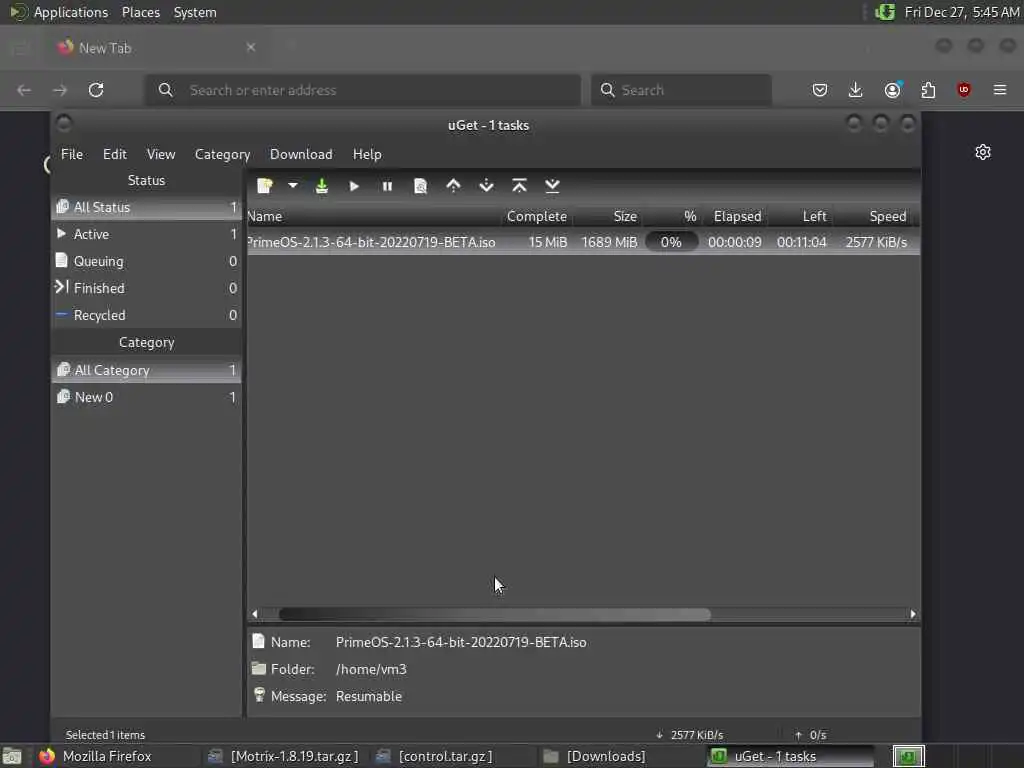The image size is (1024, 768).
Task: Reload the page in Firefox
Action: click(x=96, y=90)
